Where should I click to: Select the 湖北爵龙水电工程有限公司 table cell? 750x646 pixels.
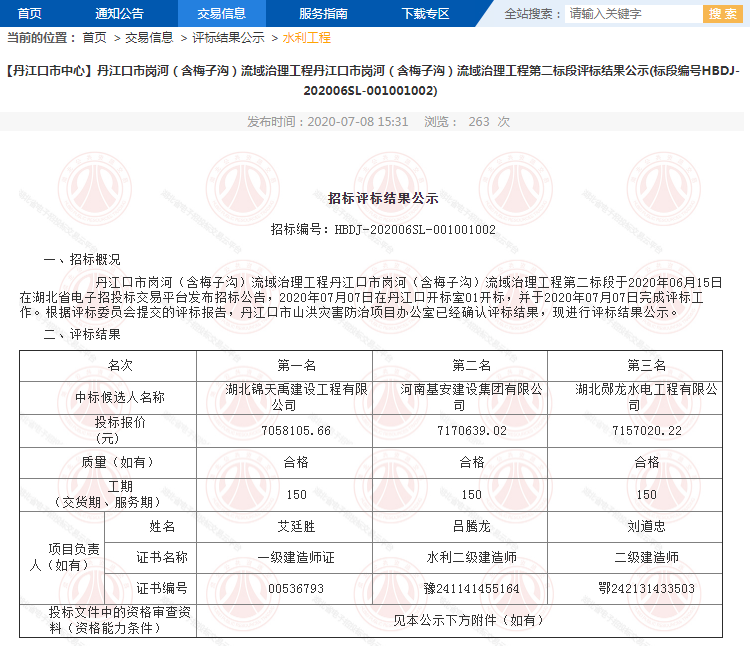pos(646,397)
